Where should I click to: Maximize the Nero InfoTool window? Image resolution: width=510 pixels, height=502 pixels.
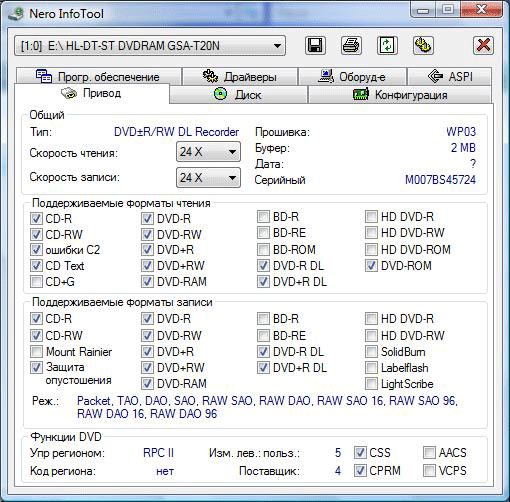click(x=447, y=10)
